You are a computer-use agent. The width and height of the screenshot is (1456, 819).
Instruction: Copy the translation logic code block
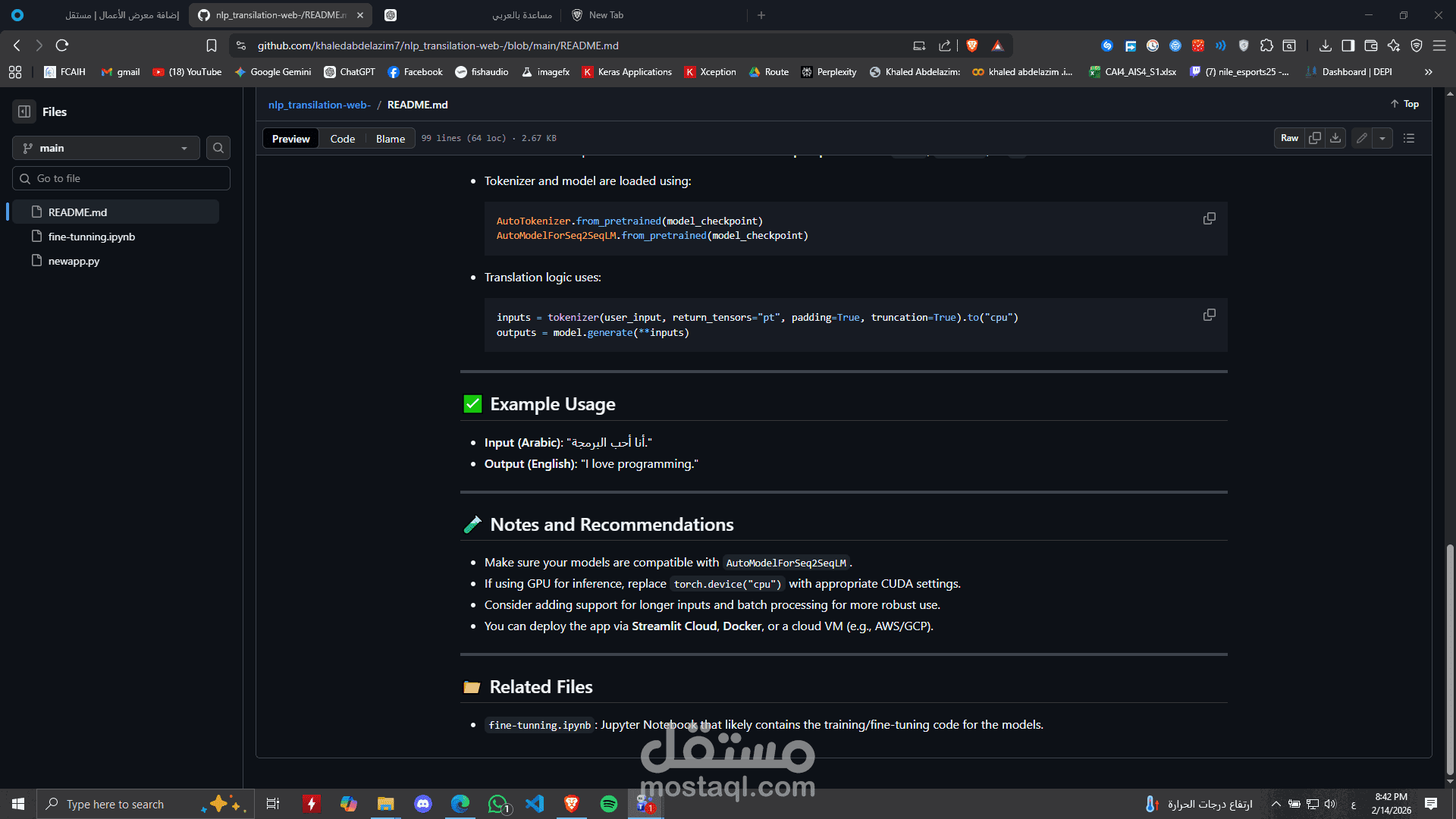(x=1210, y=315)
